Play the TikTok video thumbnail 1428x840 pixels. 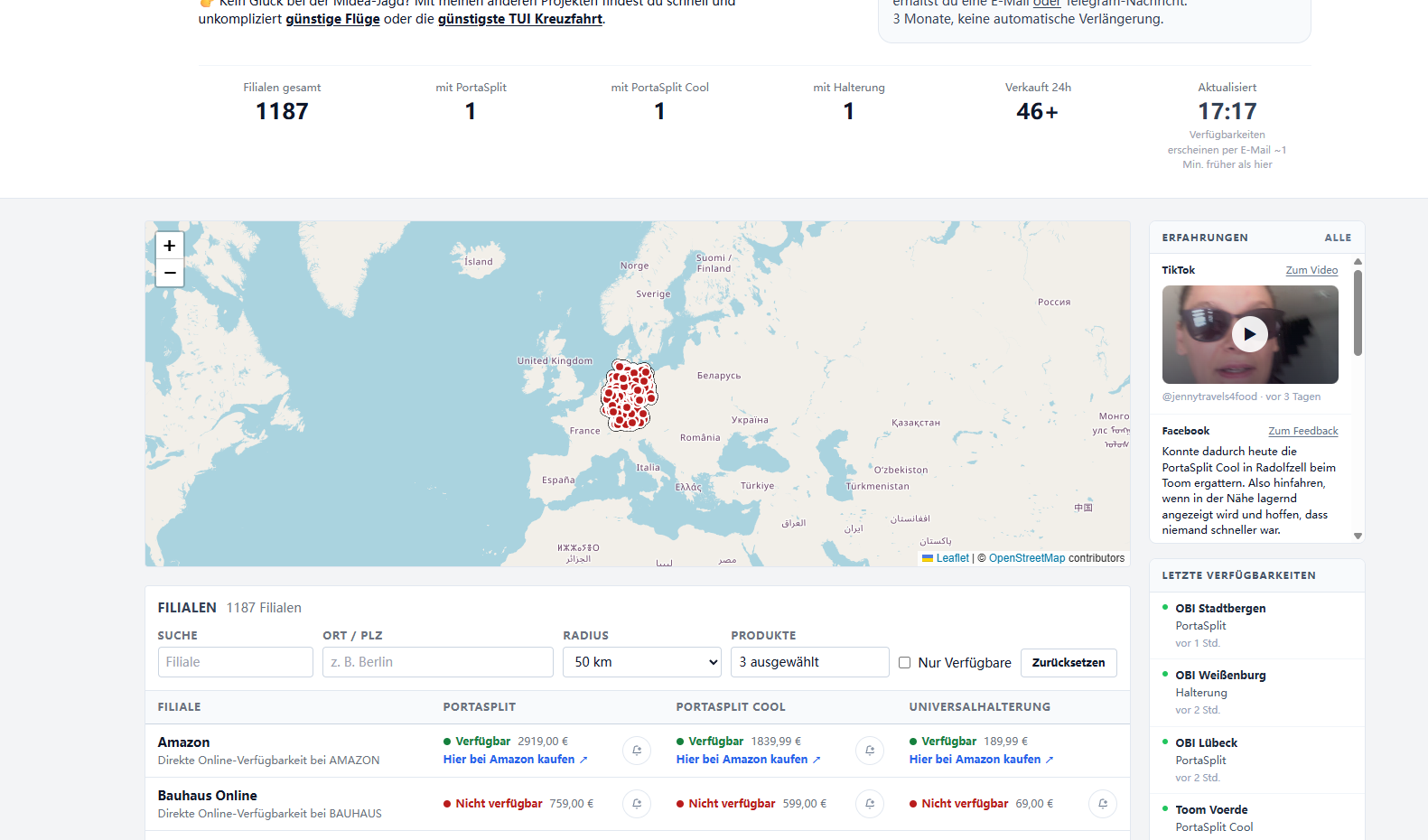(x=1249, y=334)
